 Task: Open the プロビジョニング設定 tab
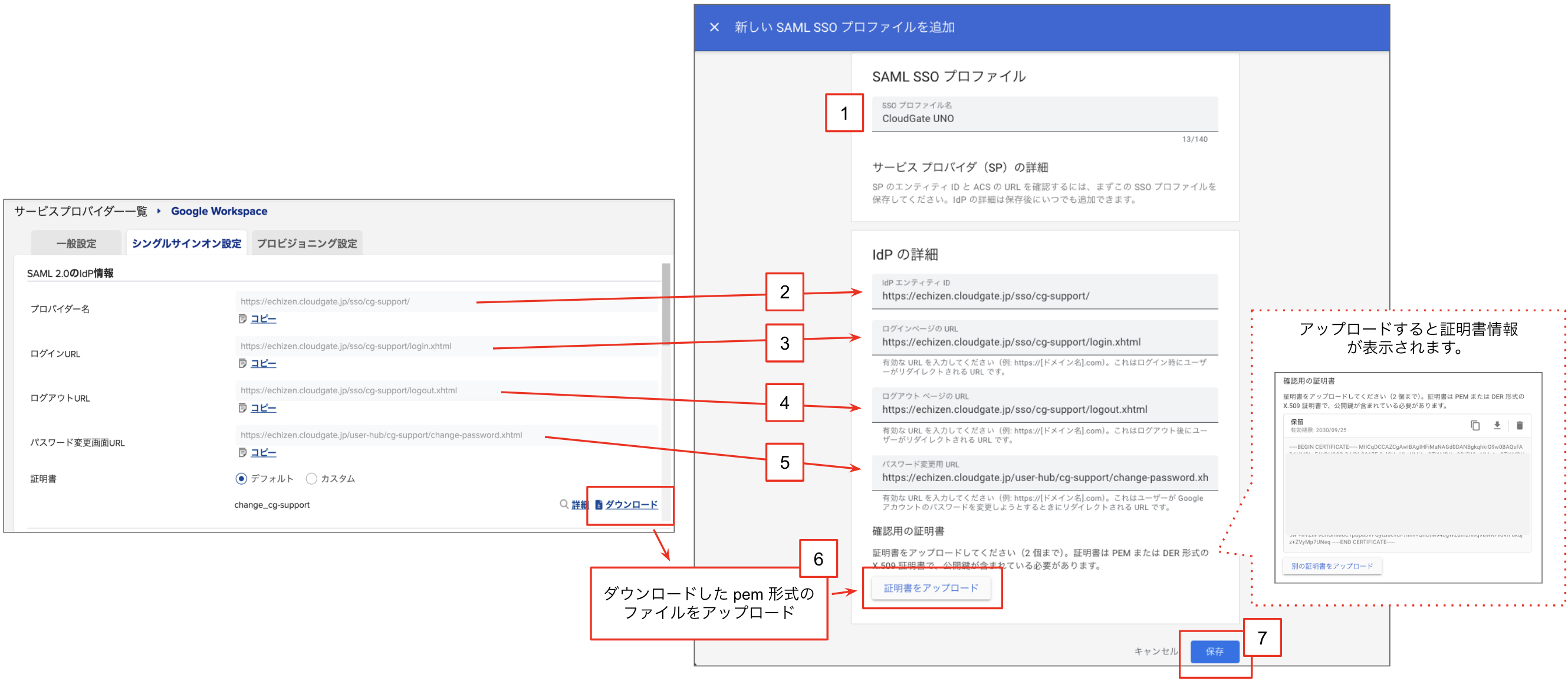point(307,243)
